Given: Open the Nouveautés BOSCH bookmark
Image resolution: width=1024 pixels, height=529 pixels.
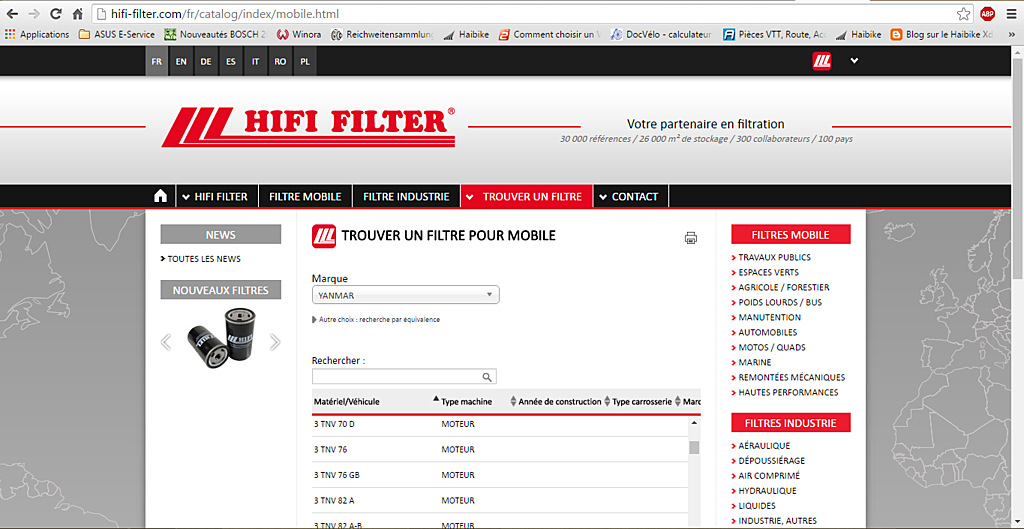Looking at the screenshot, I should coord(216,35).
